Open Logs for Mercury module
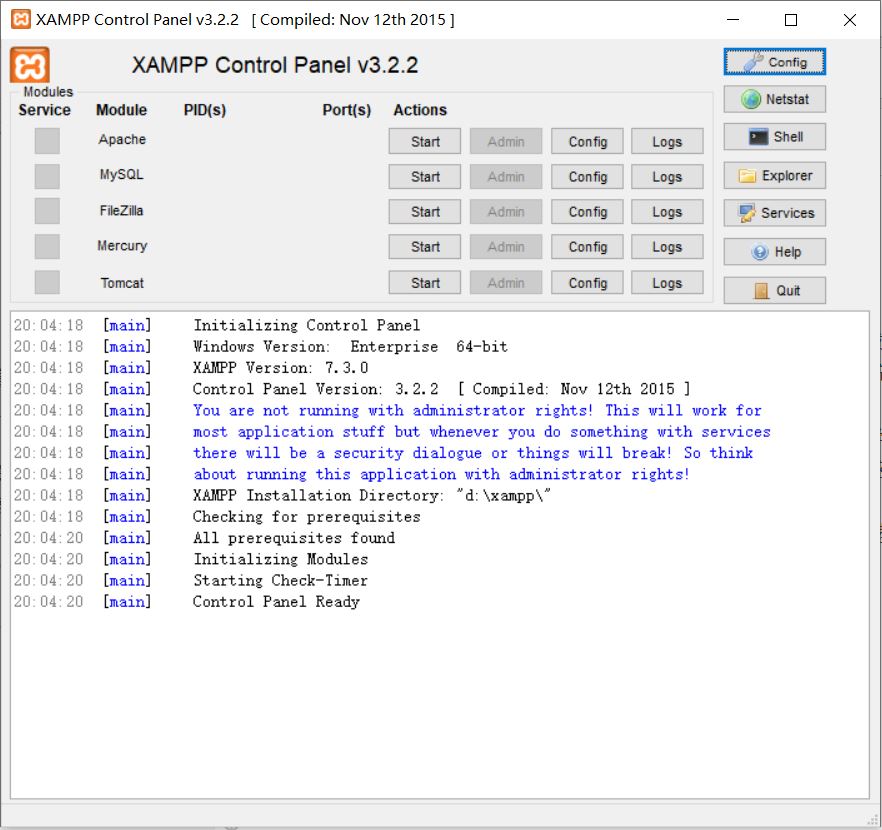The width and height of the screenshot is (882, 830). (x=667, y=247)
